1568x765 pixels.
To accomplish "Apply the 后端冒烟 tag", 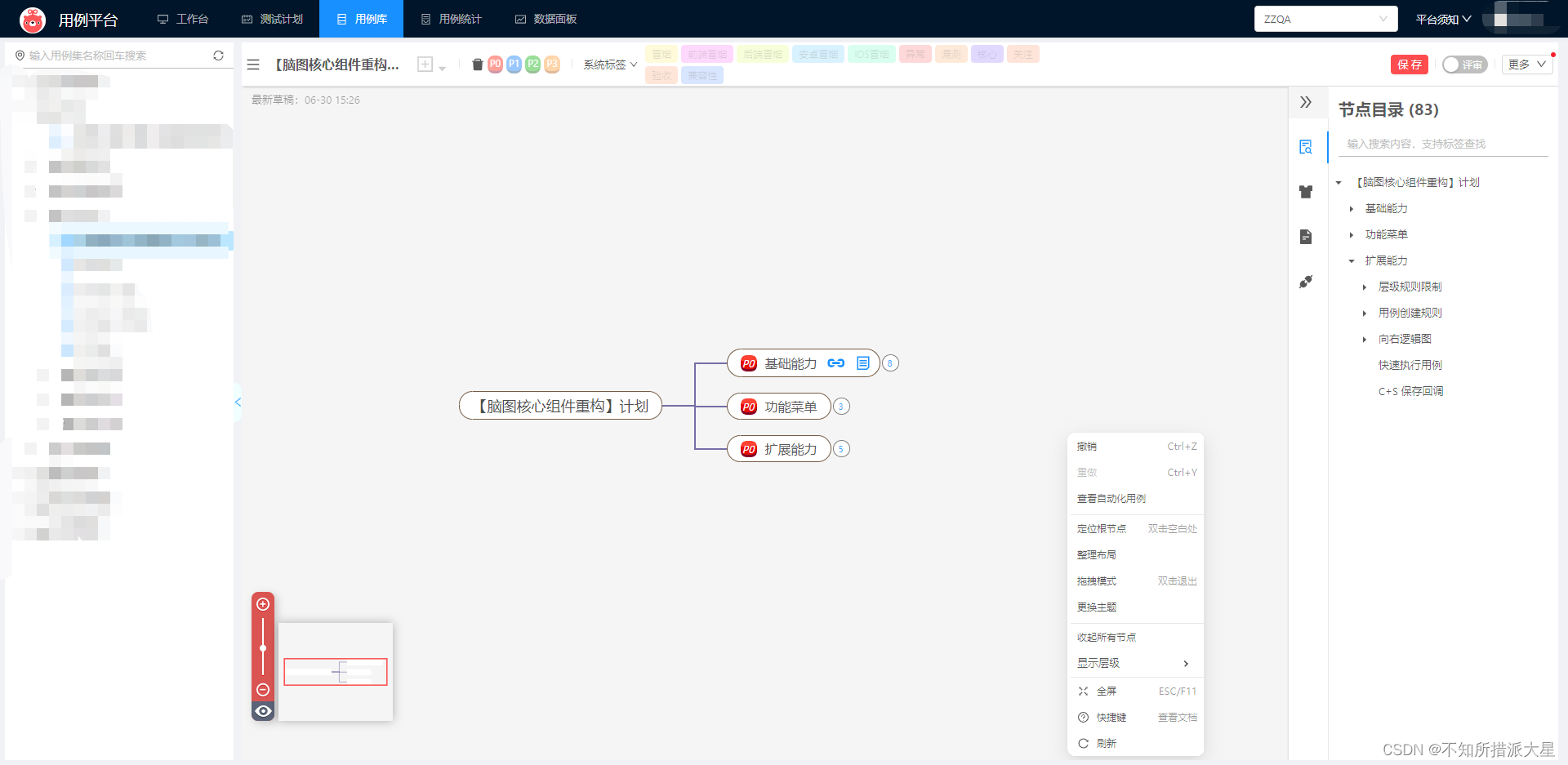I will click(x=763, y=55).
